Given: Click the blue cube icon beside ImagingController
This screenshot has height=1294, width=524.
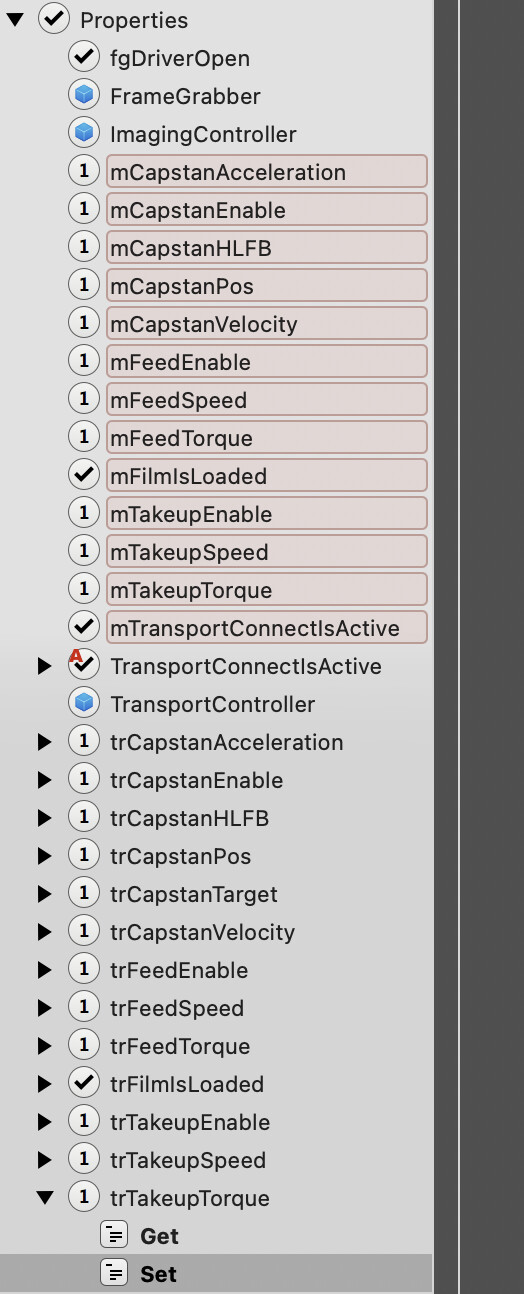Looking at the screenshot, I should point(84,134).
